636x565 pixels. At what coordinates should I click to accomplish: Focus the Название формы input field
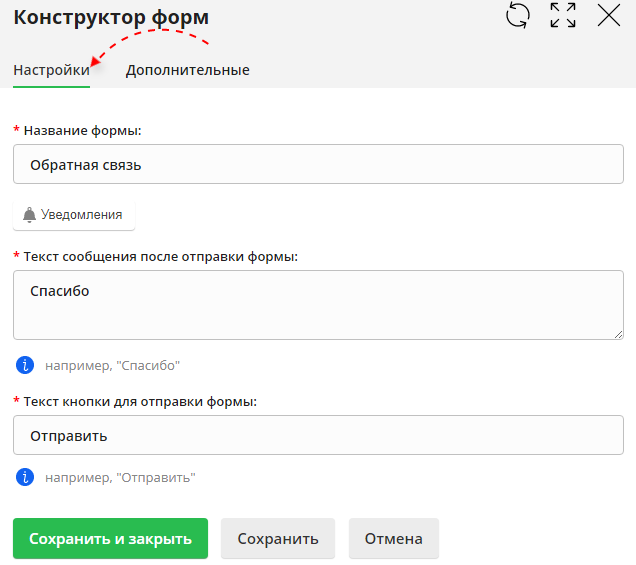(x=318, y=165)
